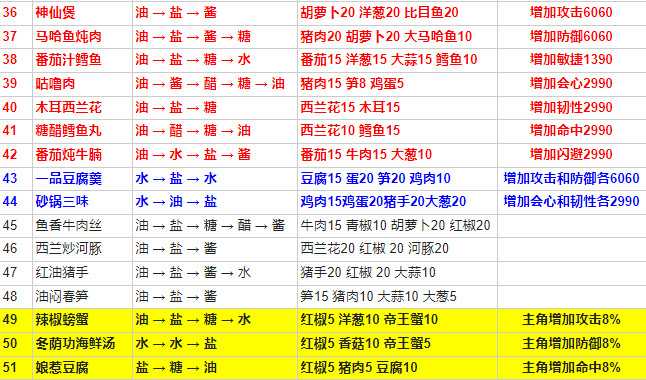Click ingredients 红椒5 猪肉5 豆腐10
Screen dimensions: 646x380
pyautogui.click(x=359, y=368)
